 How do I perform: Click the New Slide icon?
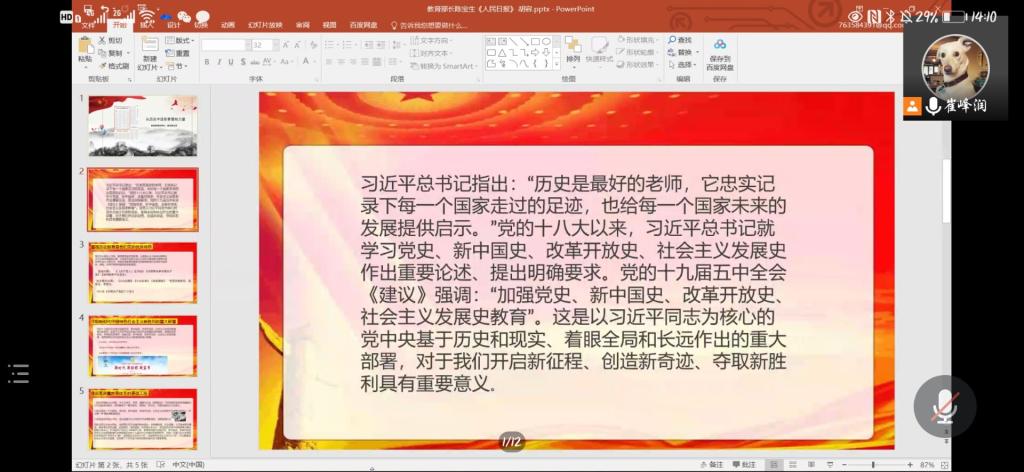150,47
